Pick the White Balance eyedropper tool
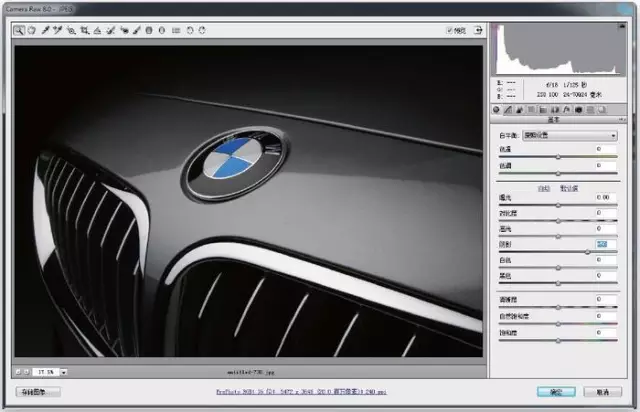640x412 pixels. (x=44, y=30)
